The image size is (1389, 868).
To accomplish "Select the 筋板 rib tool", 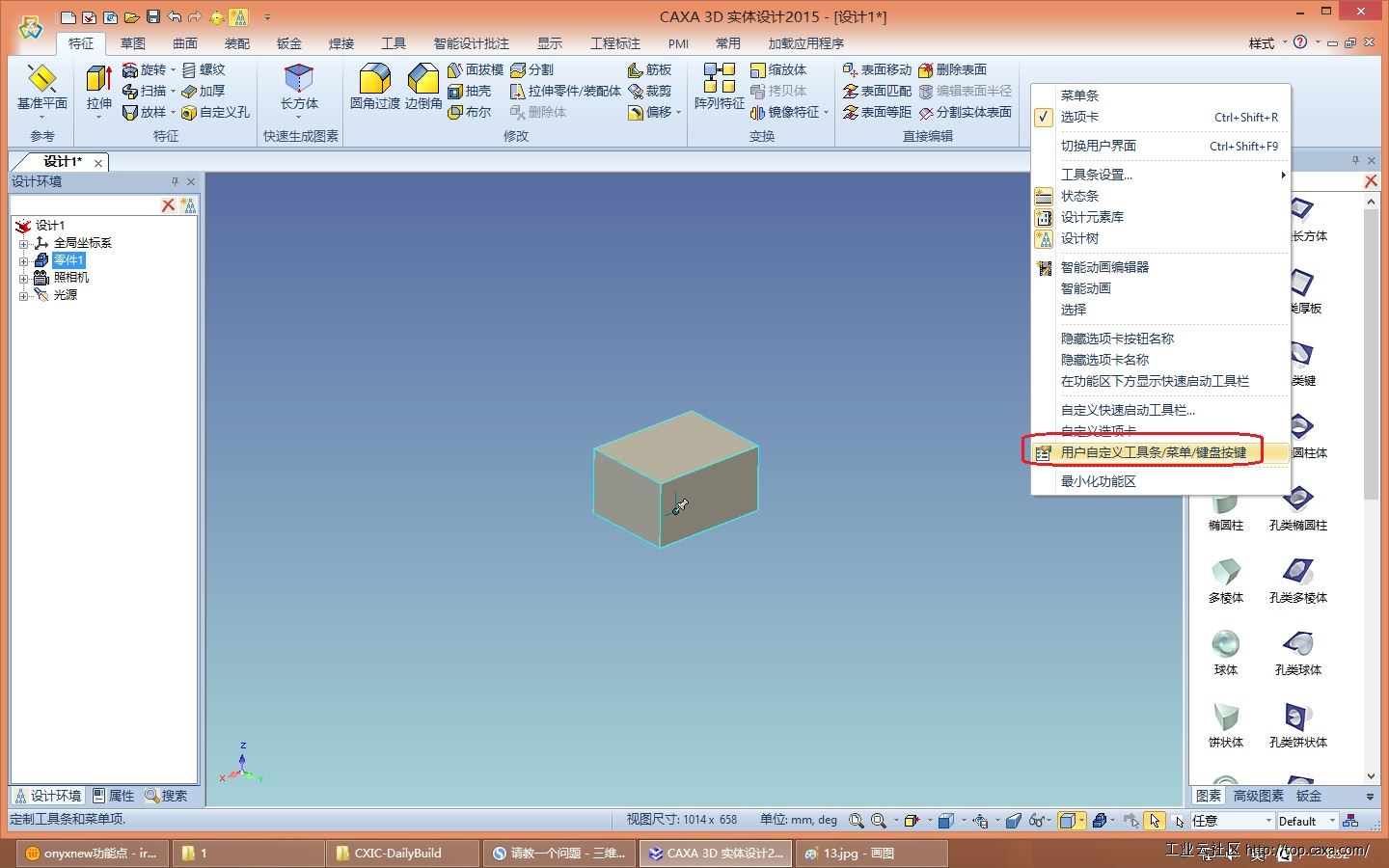I will pos(649,69).
